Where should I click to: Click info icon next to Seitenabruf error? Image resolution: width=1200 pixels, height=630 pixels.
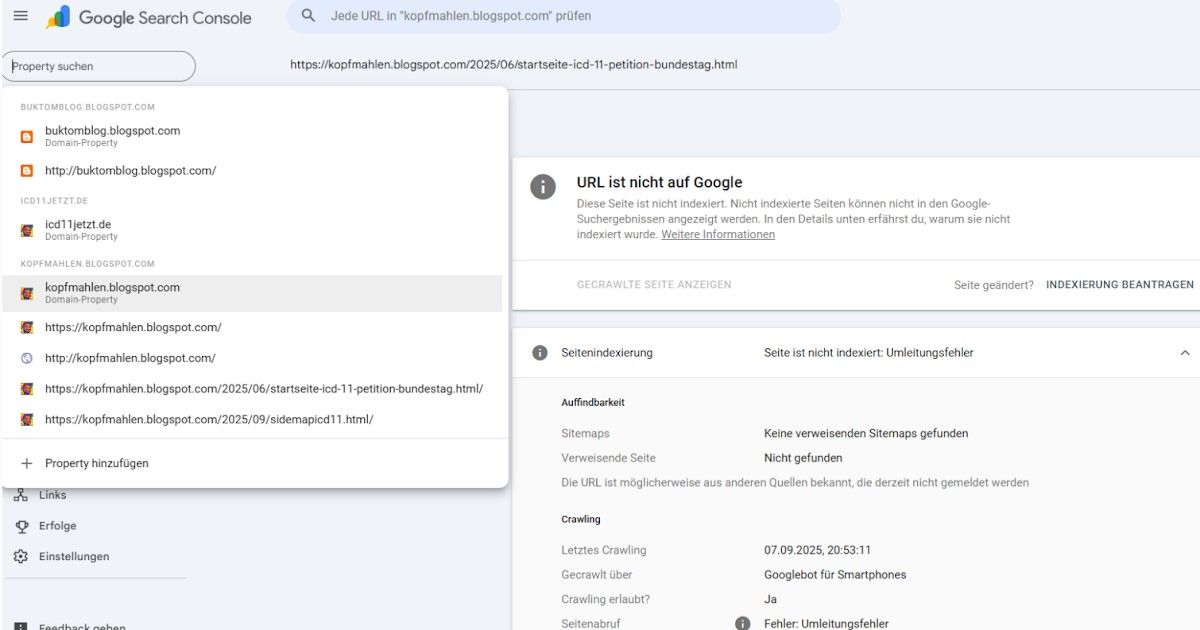pyautogui.click(x=742, y=623)
